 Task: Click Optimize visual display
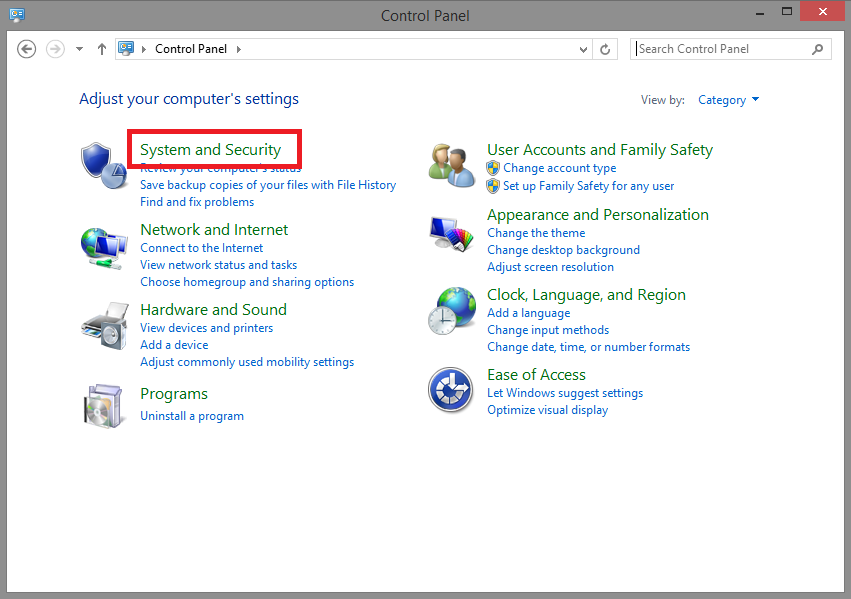[548, 410]
